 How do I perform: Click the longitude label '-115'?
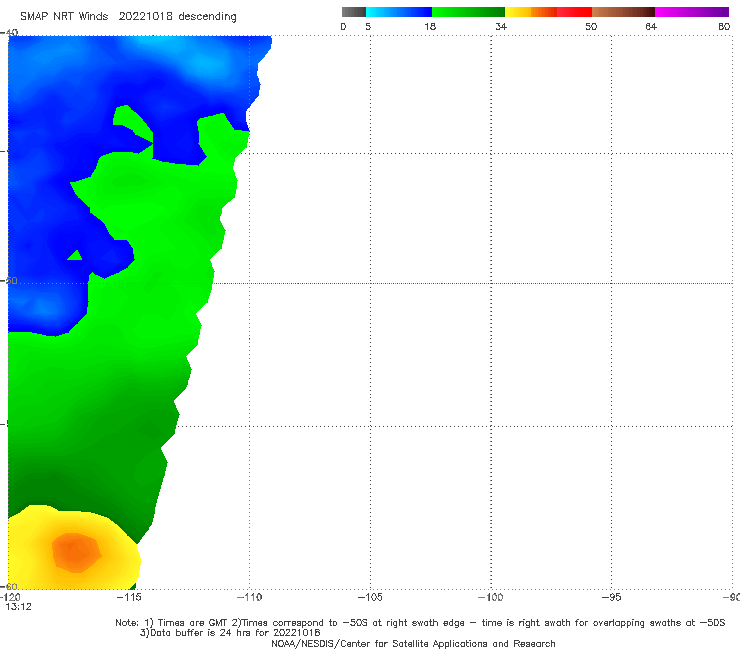[x=129, y=597]
